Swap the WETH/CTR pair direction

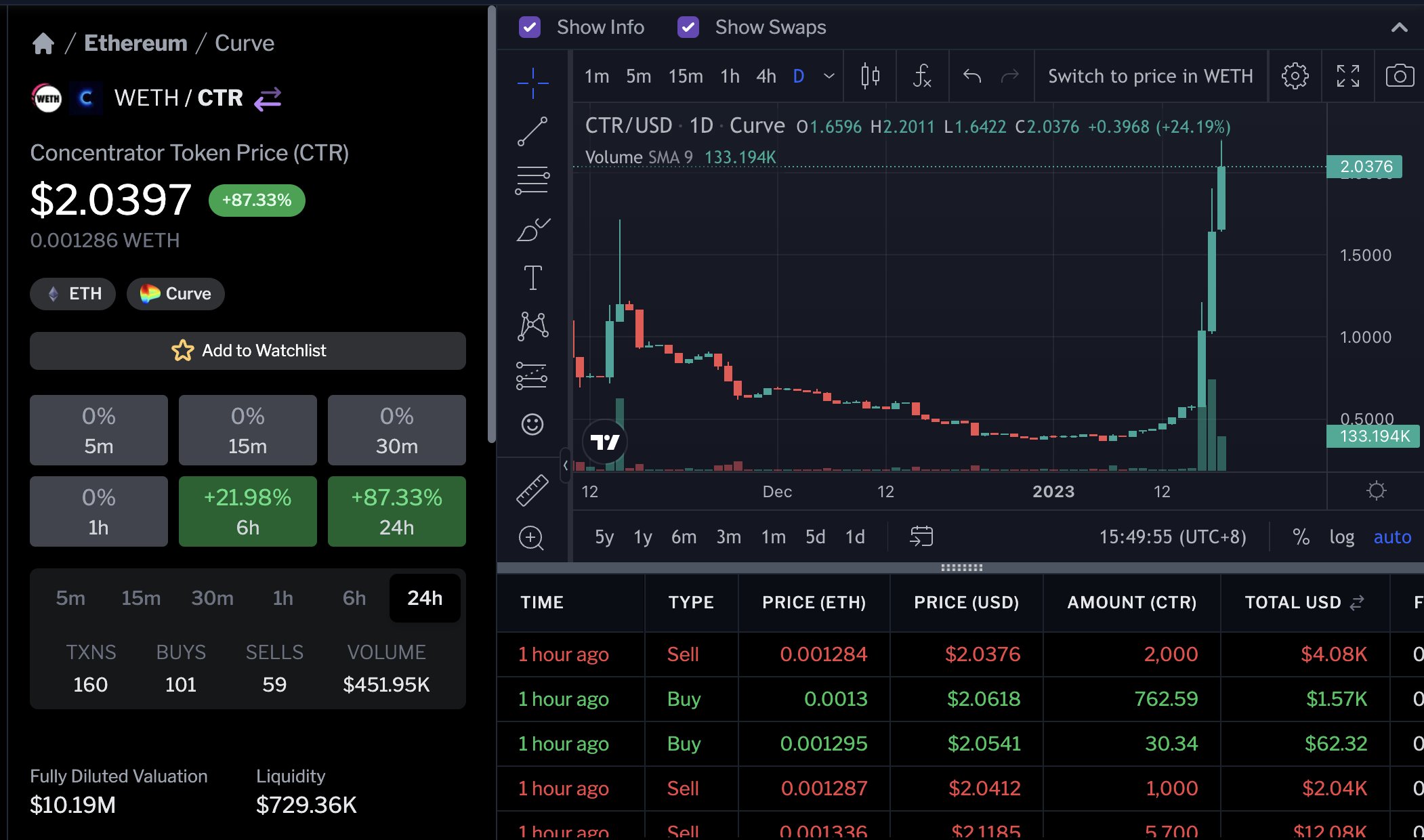268,99
